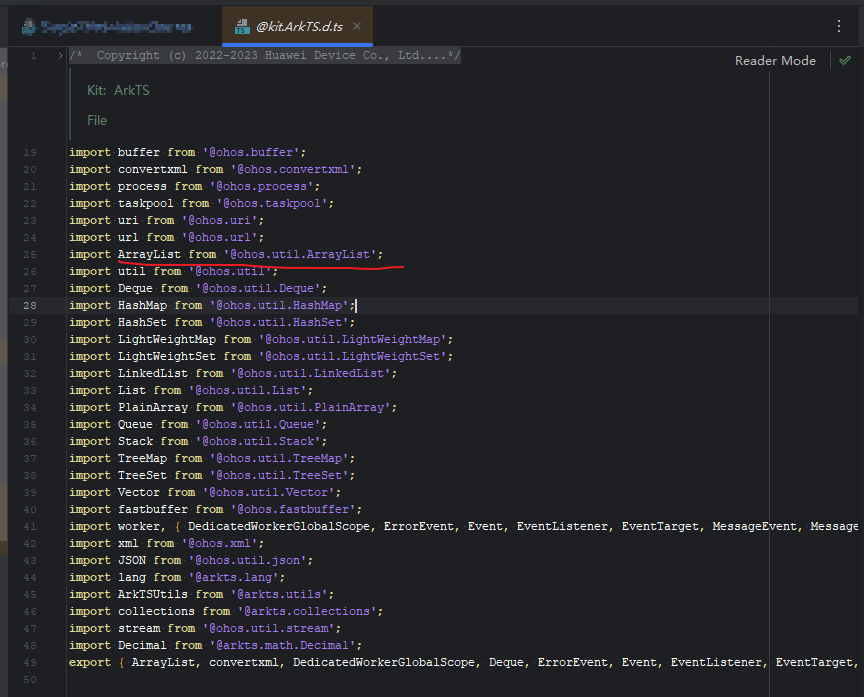The width and height of the screenshot is (864, 697).
Task: Click the collapsed '....' in copyright comment
Action: [x=432, y=56]
